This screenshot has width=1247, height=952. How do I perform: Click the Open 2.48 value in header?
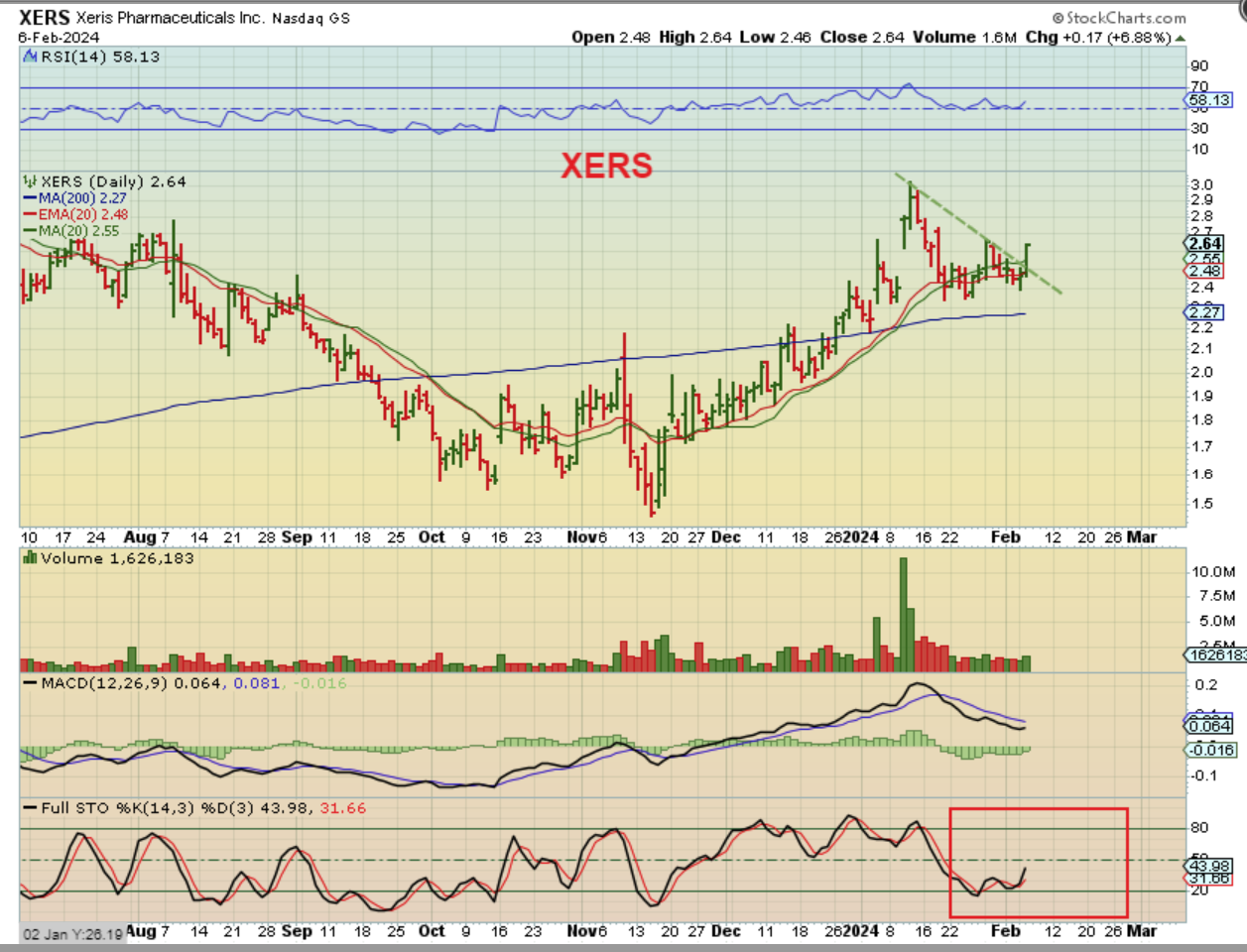click(611, 37)
